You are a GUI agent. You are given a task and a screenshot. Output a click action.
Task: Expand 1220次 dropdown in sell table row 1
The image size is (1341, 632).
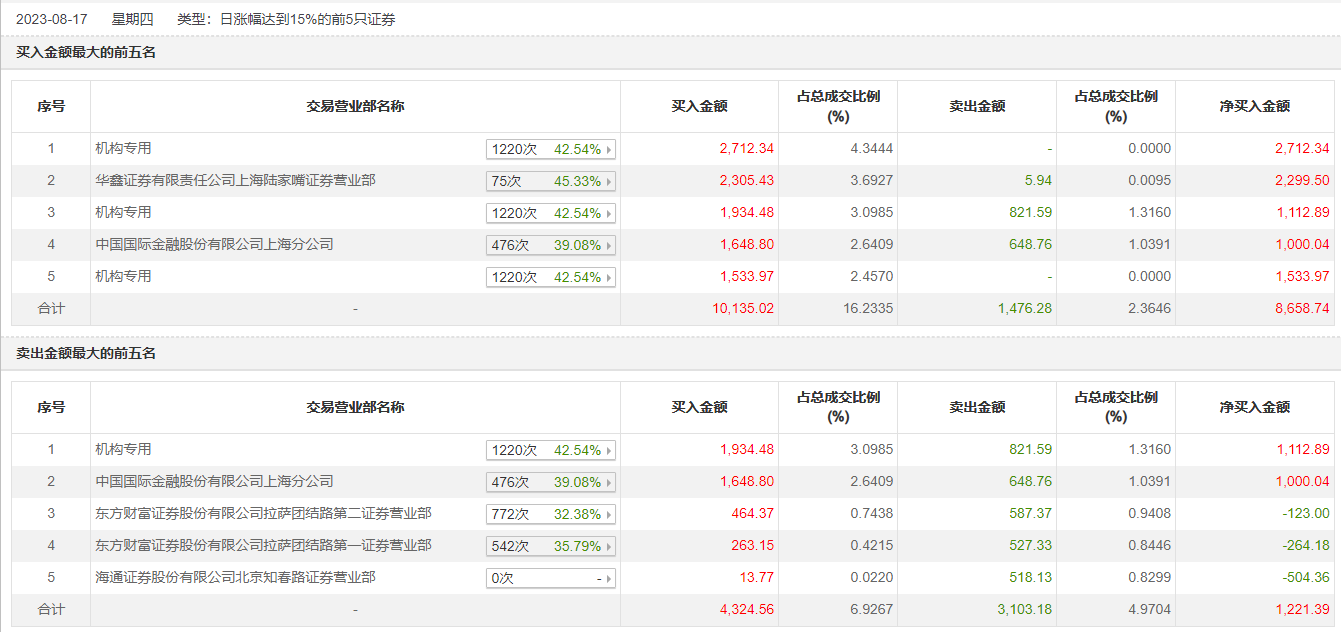click(x=550, y=450)
